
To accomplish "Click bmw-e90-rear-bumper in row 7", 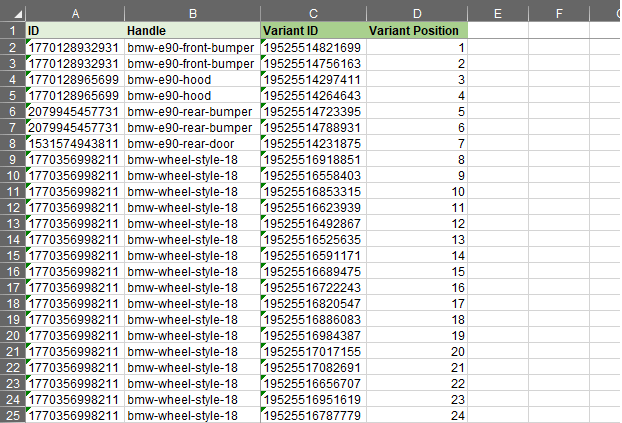I will (193, 127).
